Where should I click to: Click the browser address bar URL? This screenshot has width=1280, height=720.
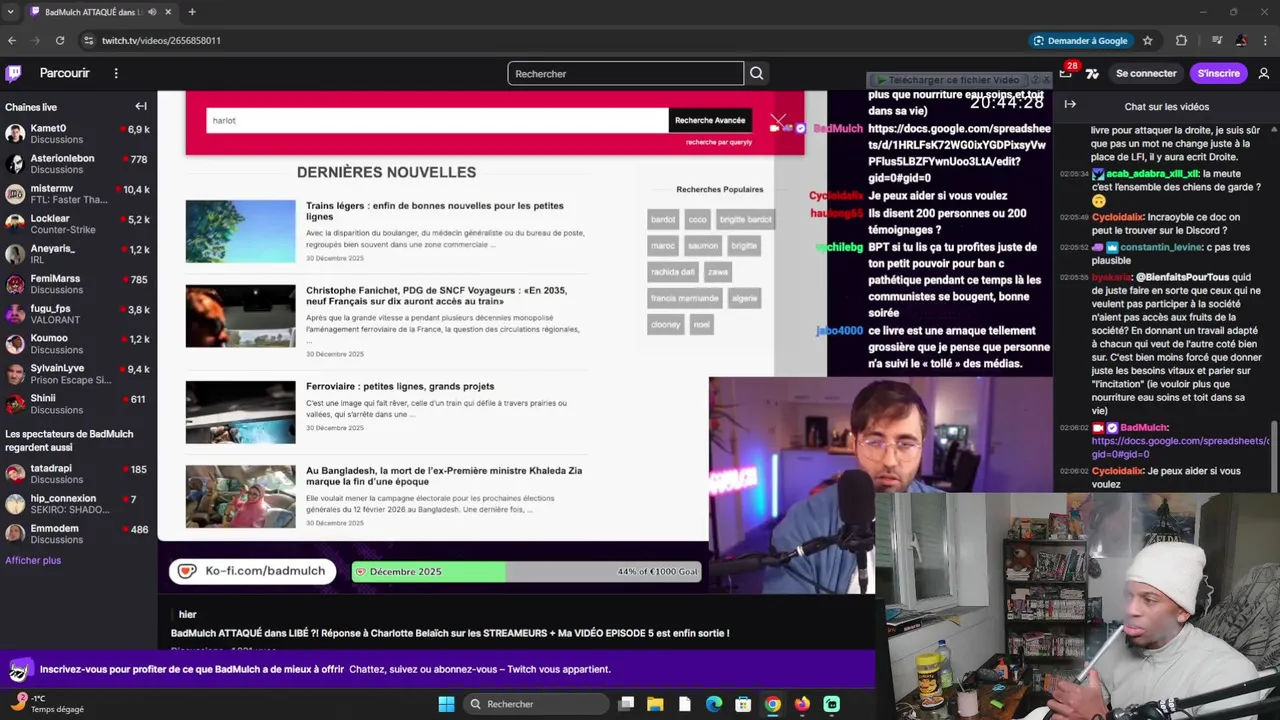coord(161,40)
